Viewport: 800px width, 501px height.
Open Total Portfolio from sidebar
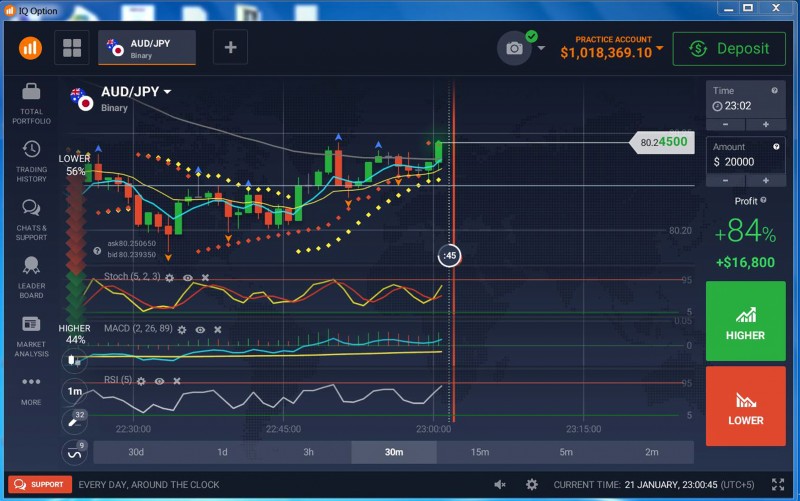[31, 104]
